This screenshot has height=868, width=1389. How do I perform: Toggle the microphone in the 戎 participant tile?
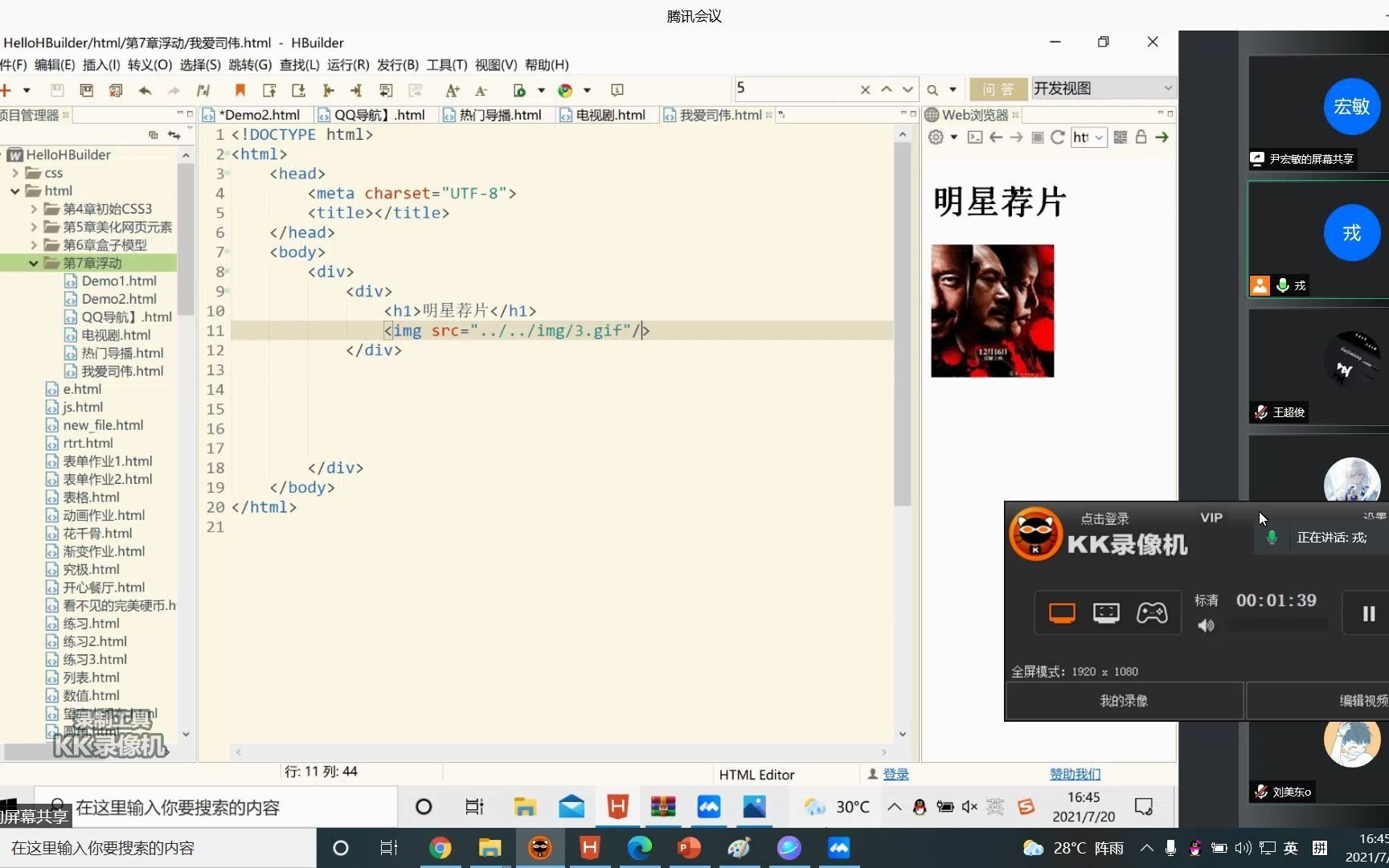pyautogui.click(x=1281, y=285)
